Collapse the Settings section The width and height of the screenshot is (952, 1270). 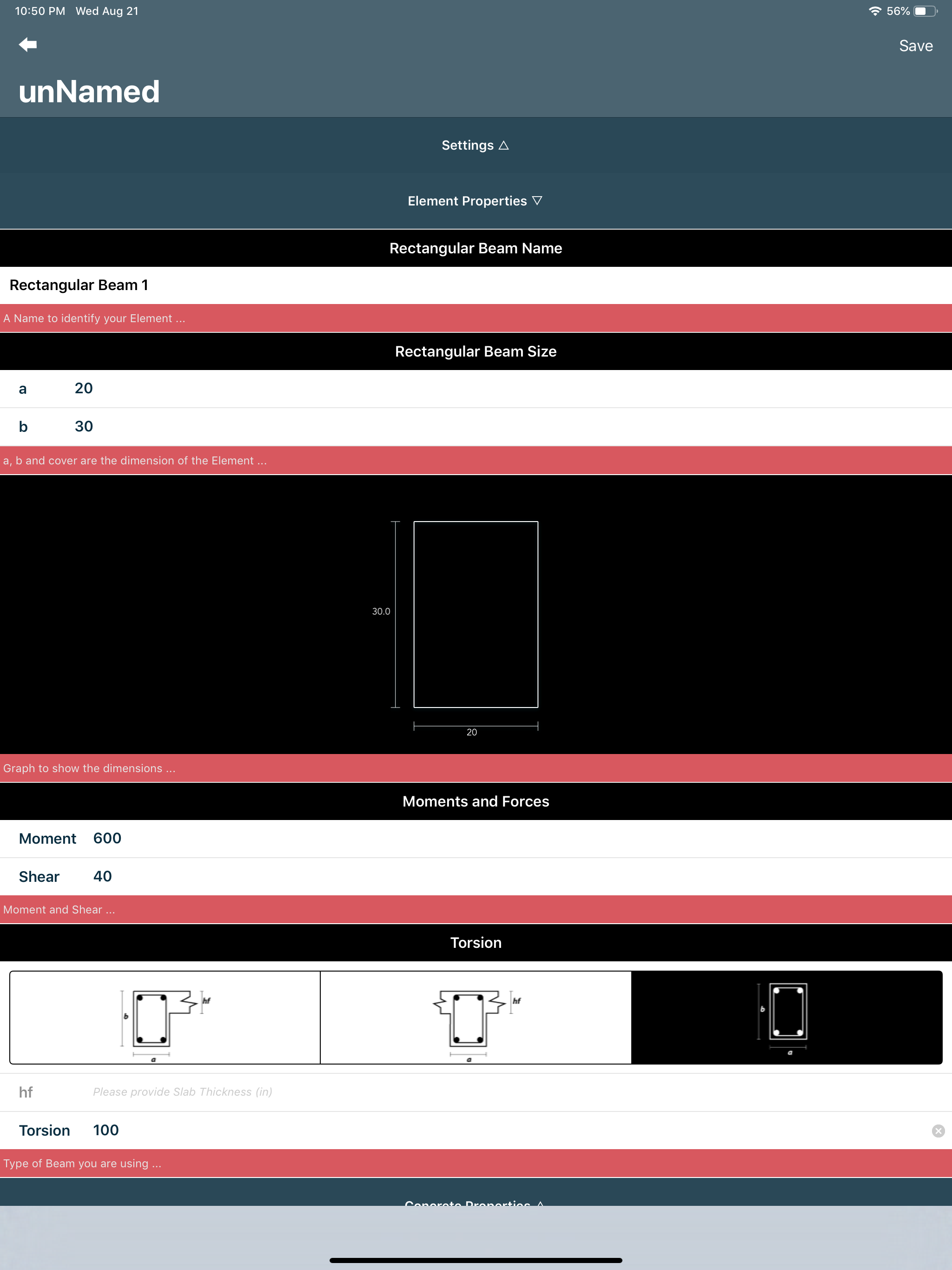[x=476, y=145]
